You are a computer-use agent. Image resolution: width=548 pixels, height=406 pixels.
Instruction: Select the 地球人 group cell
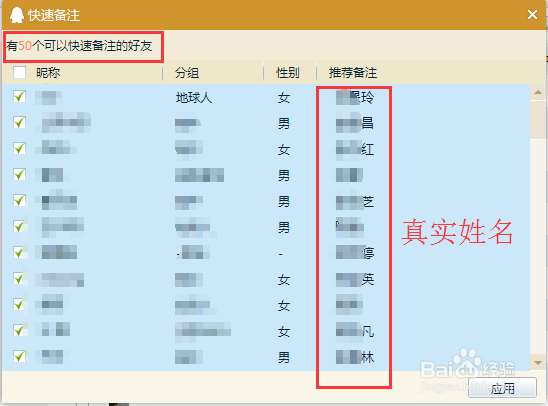point(194,97)
